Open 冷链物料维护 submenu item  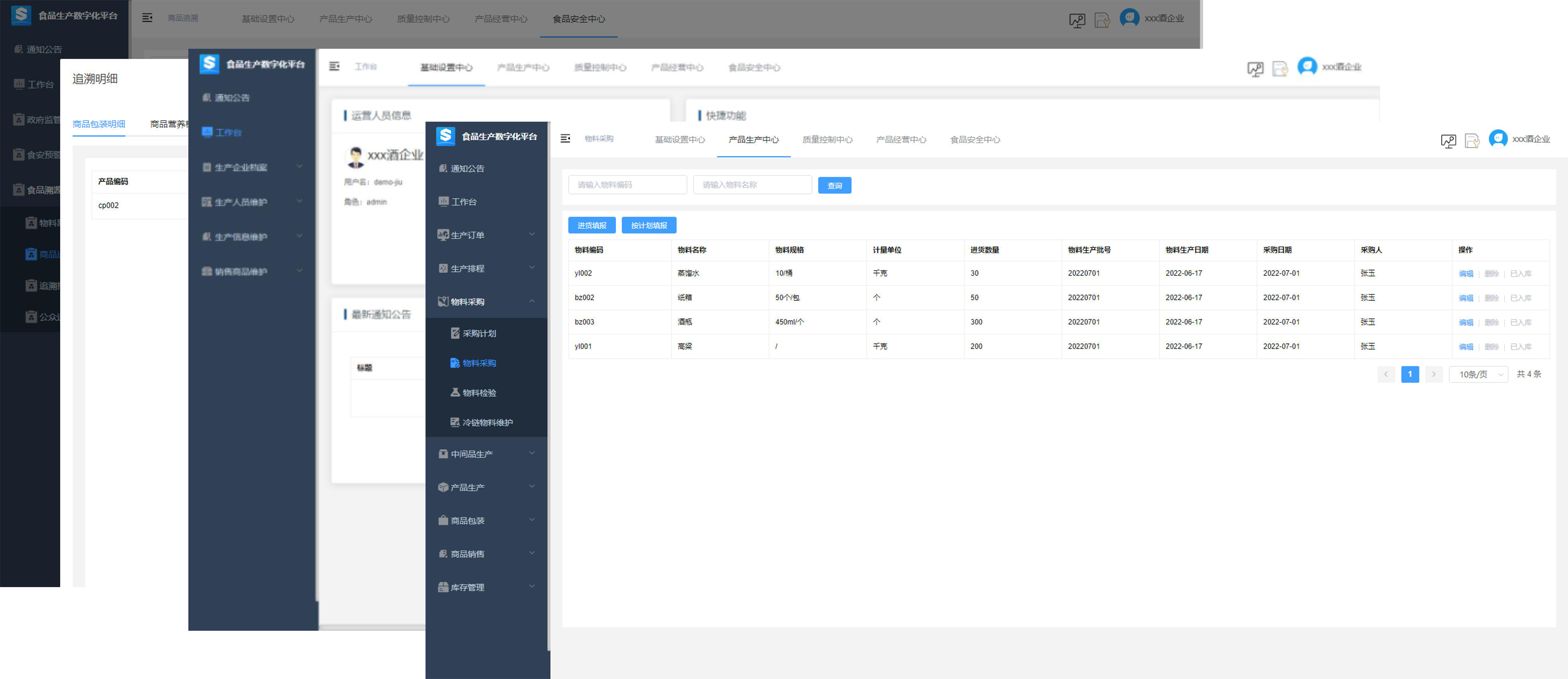pos(487,423)
